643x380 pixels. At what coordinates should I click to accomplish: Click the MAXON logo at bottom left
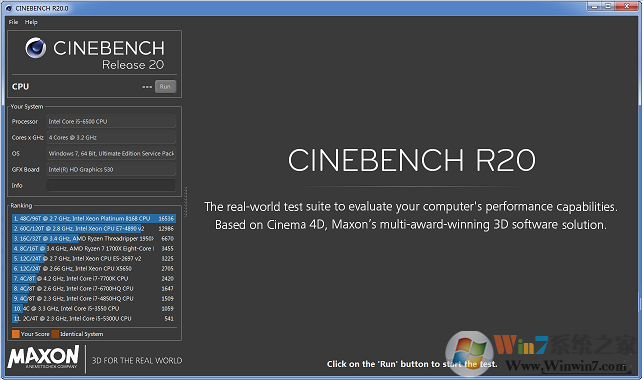click(43, 357)
